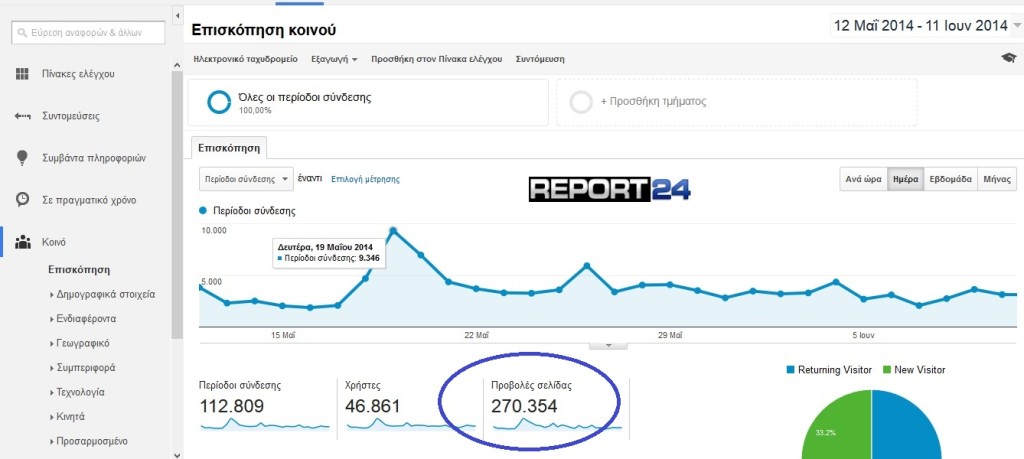Image resolution: width=1024 pixels, height=459 pixels.
Task: Click the Προβολές σελίδας 270.354 metric
Action: click(531, 398)
